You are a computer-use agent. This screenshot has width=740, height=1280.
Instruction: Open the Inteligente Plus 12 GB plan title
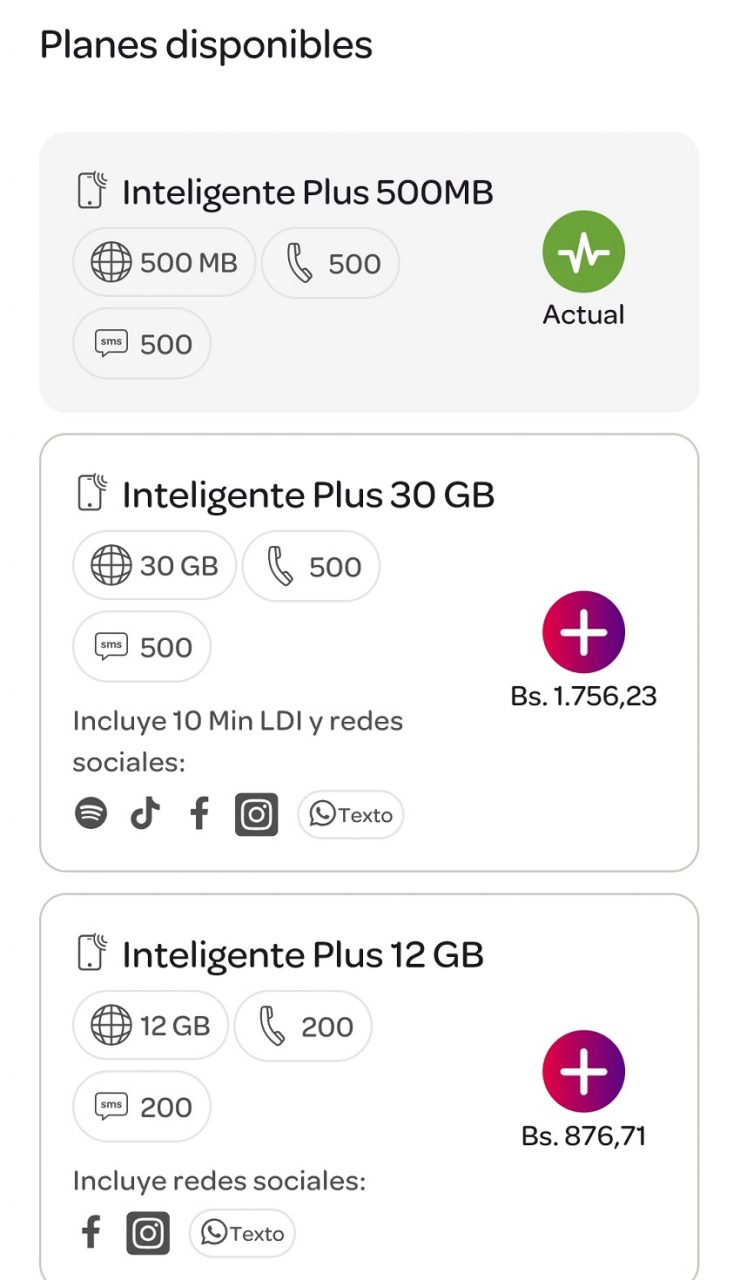pyautogui.click(x=303, y=955)
